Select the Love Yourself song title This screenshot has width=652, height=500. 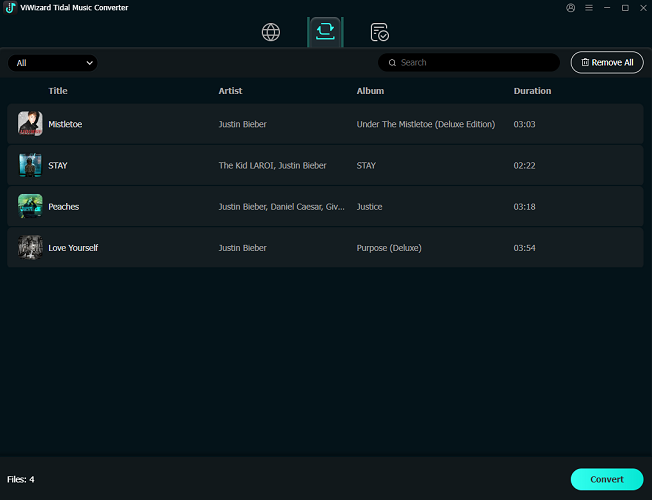point(73,248)
